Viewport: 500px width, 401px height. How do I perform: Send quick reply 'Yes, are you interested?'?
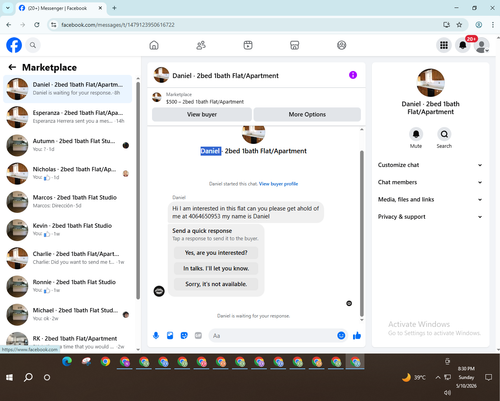216,253
